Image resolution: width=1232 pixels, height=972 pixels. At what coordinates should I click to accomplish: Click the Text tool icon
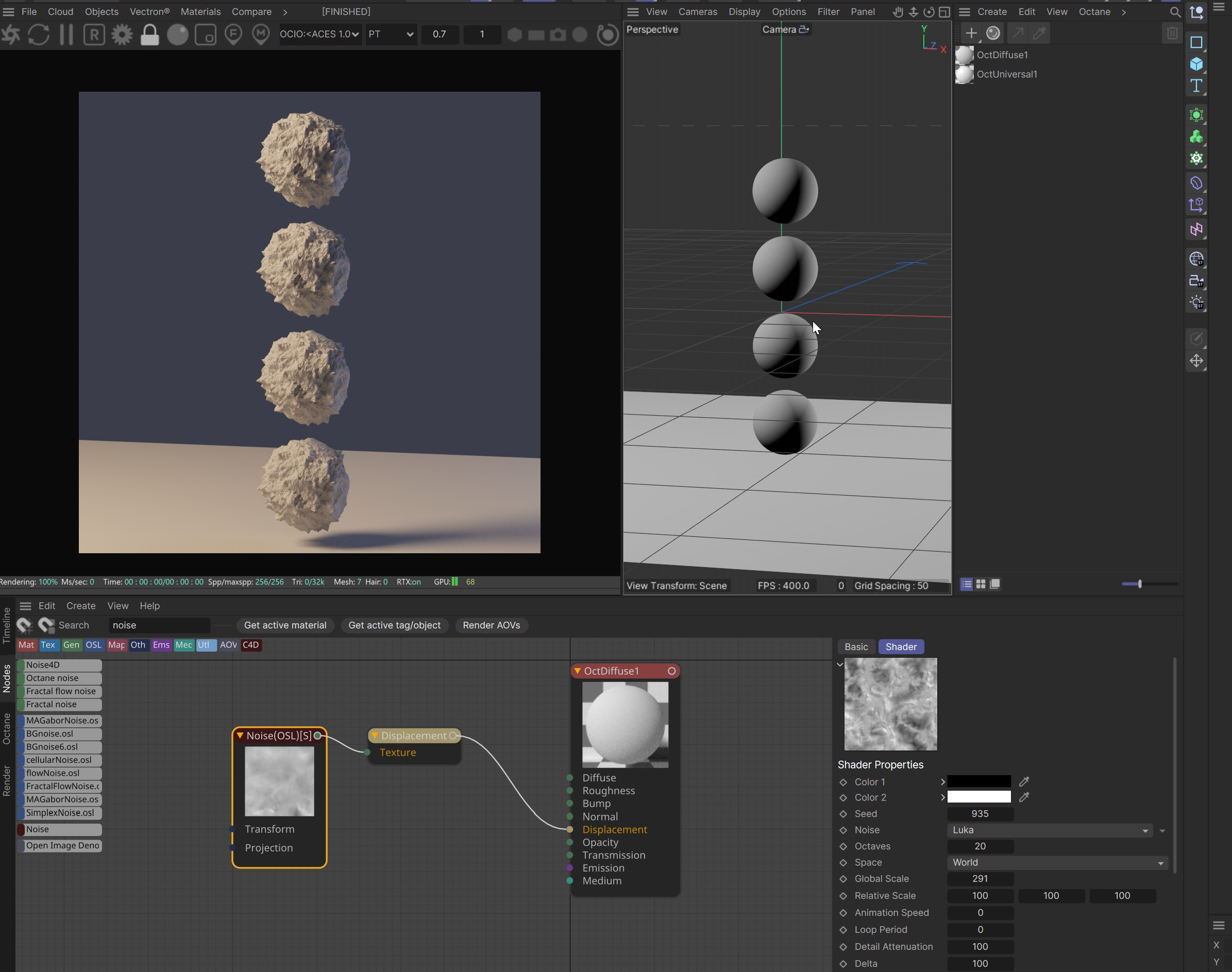pyautogui.click(x=1196, y=86)
